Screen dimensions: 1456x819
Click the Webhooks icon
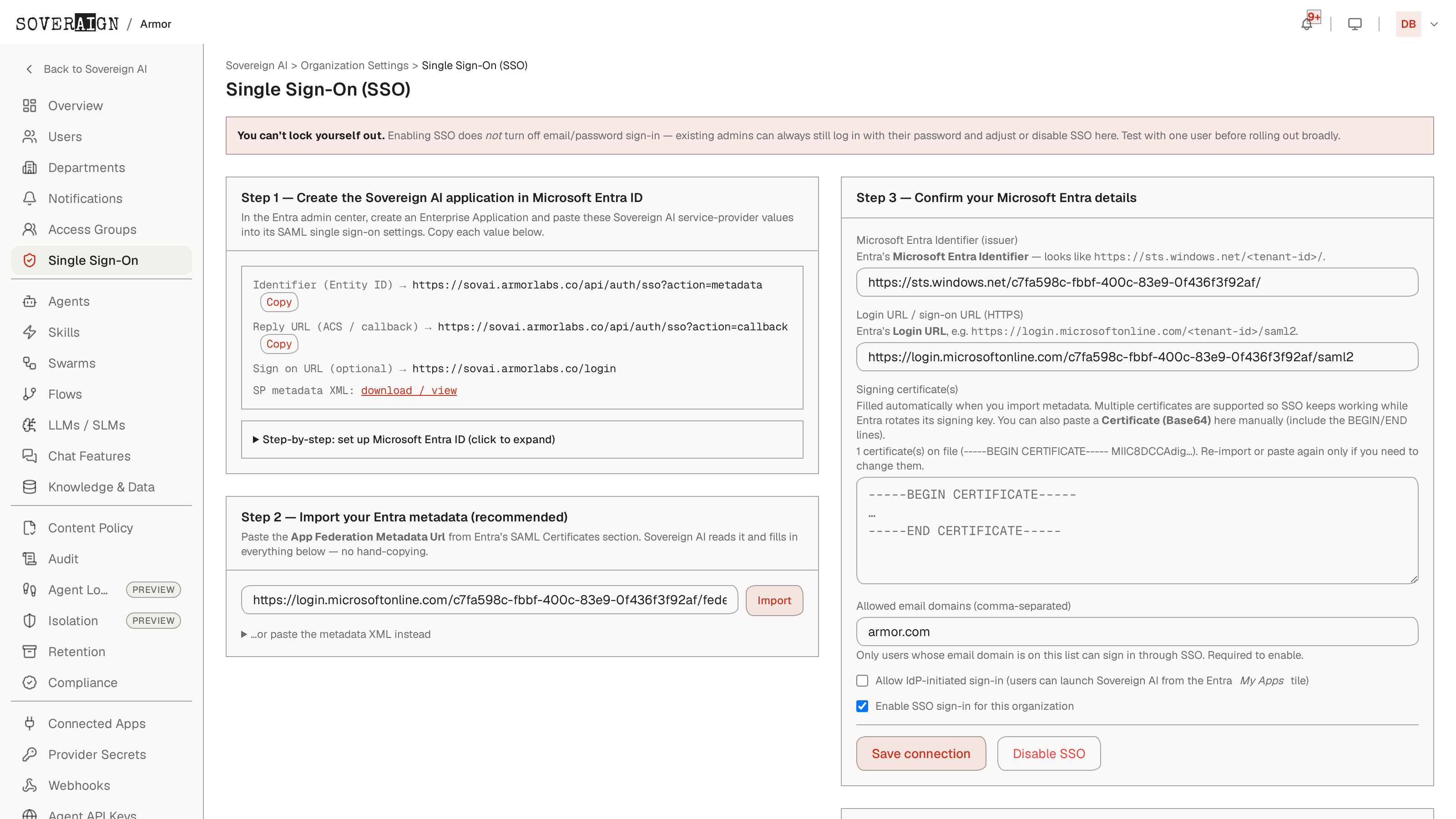pos(30,786)
